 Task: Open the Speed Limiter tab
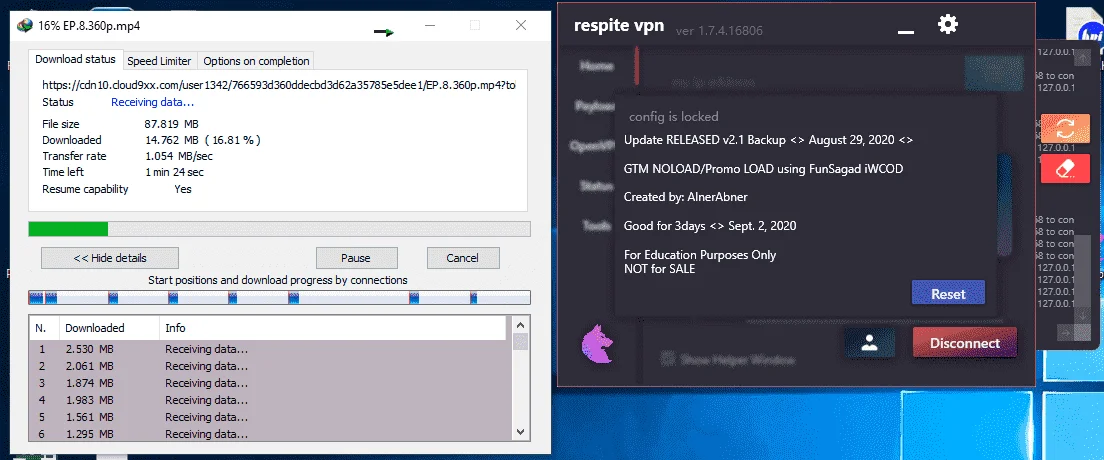(159, 61)
